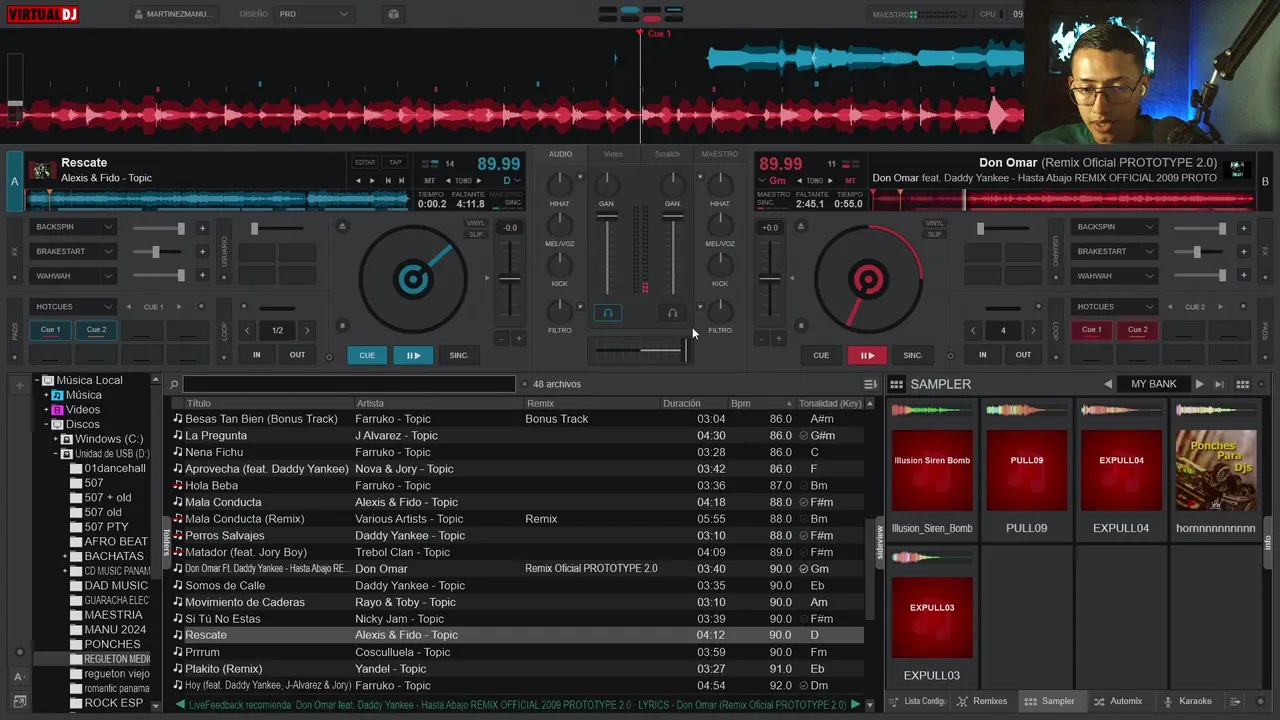Toggle VINYL mode on deck B
This screenshot has height=720, width=1280.
934,224
